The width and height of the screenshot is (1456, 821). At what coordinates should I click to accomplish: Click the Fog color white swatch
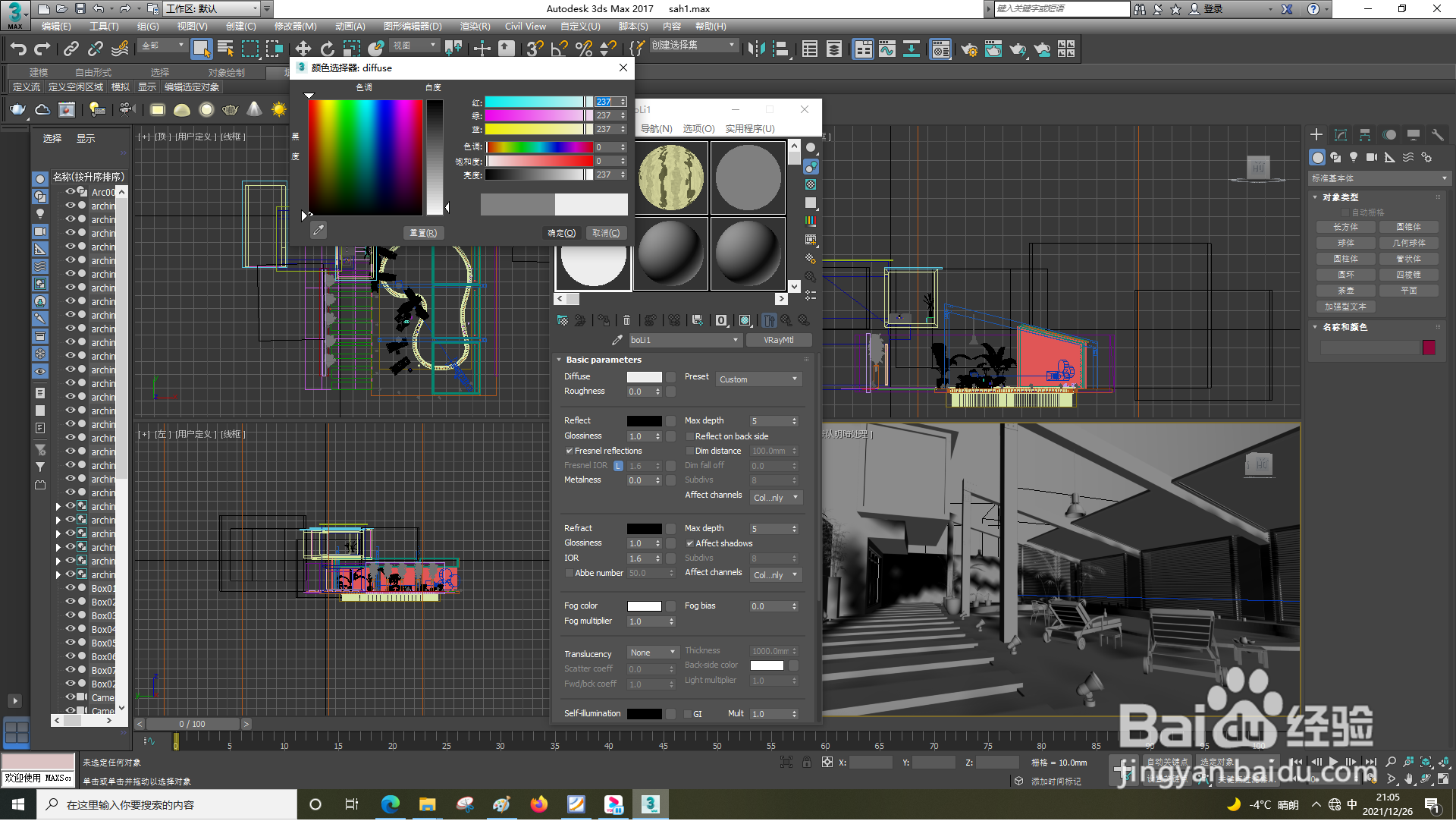click(x=644, y=606)
